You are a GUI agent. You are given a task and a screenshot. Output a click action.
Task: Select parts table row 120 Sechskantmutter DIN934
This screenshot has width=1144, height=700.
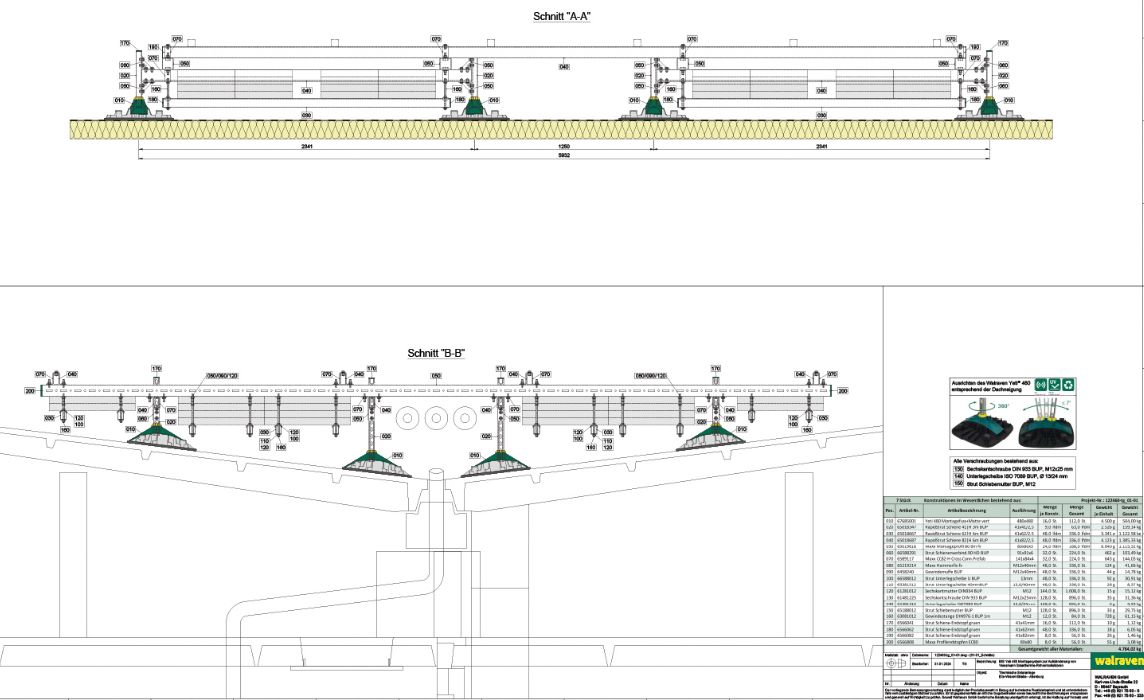tap(1013, 591)
